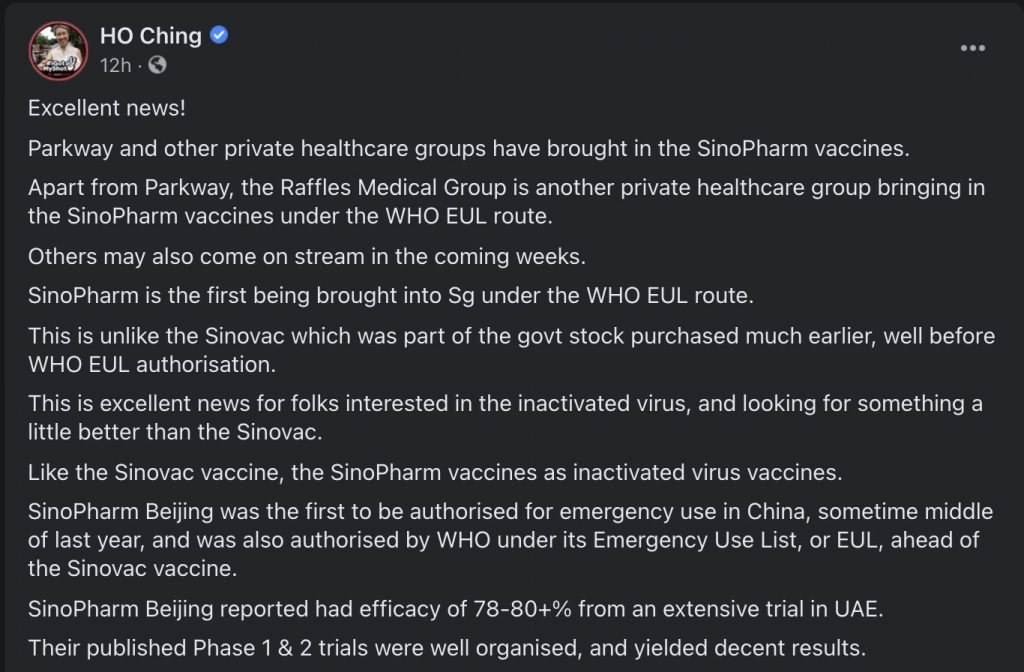This screenshot has width=1024, height=672.
Task: Click the "Others may also come on stream" line
Action: pos(305,255)
